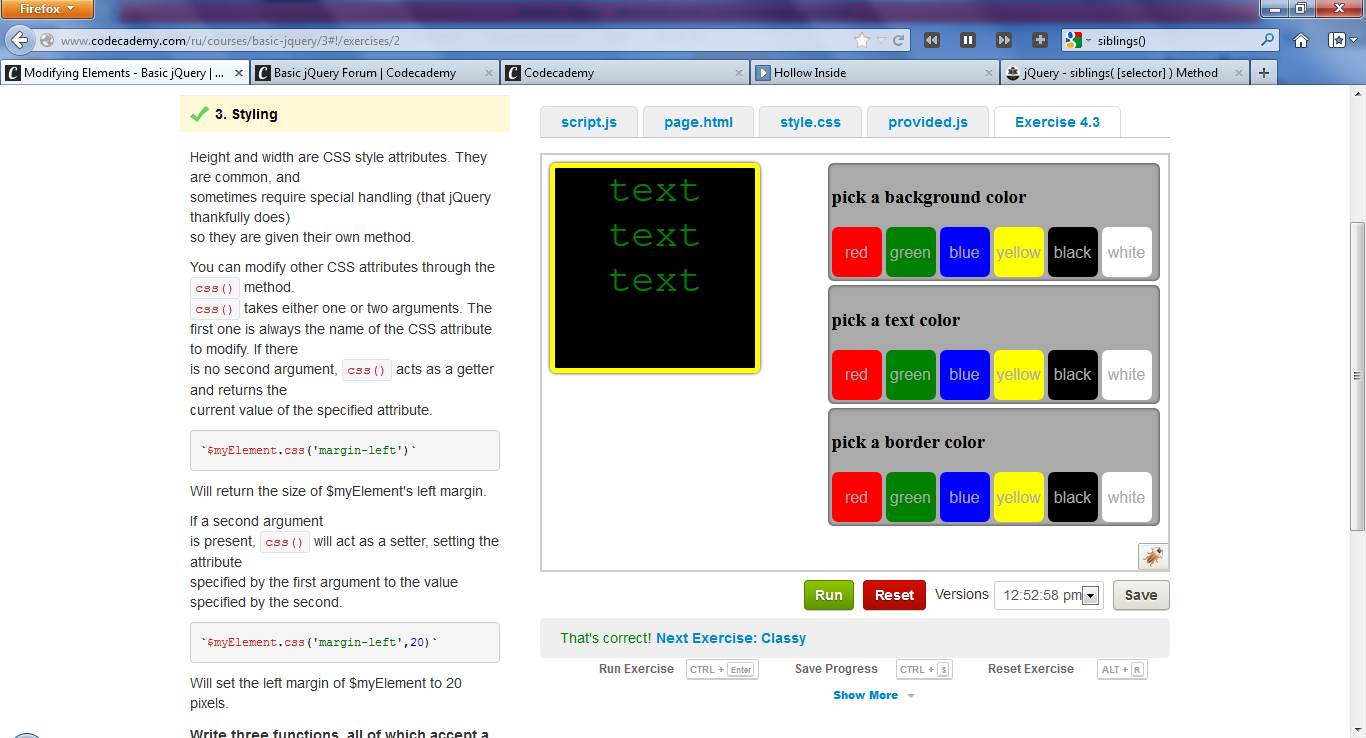Pick green border color
Screen dimensions: 1366x738
(x=911, y=497)
